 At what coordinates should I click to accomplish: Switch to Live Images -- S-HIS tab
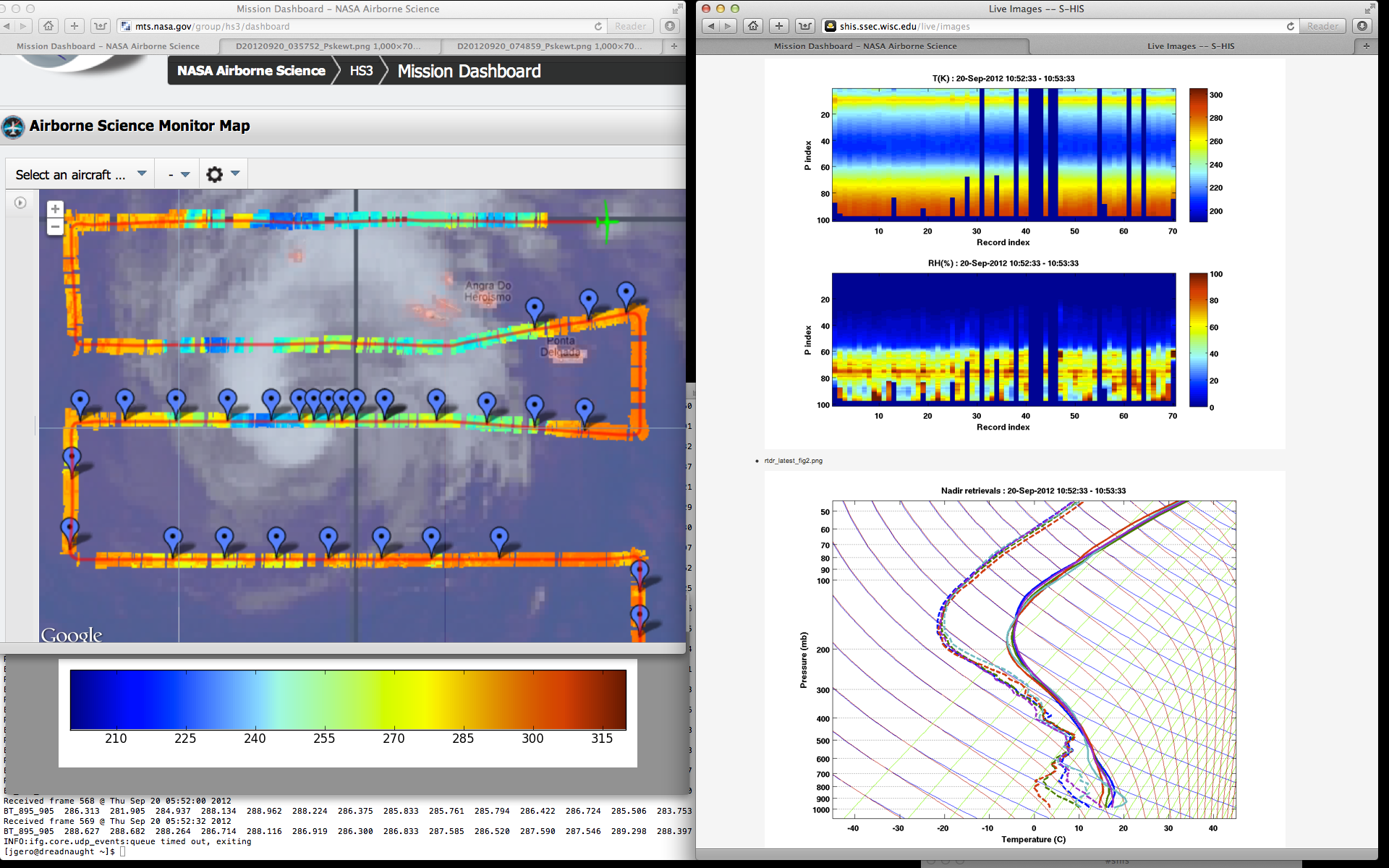click(1190, 46)
